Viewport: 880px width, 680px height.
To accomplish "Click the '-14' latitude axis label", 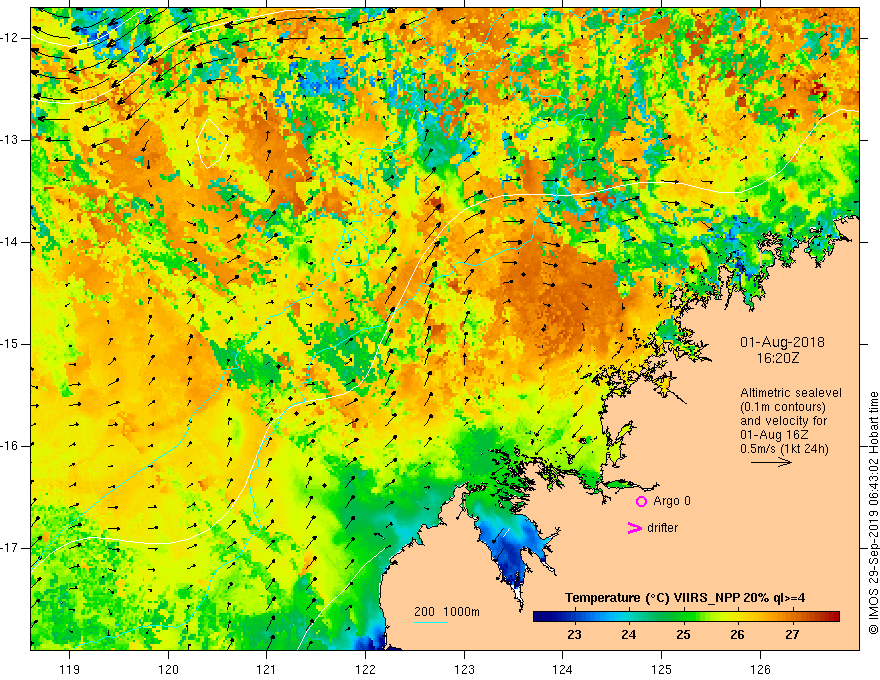I will (10, 242).
